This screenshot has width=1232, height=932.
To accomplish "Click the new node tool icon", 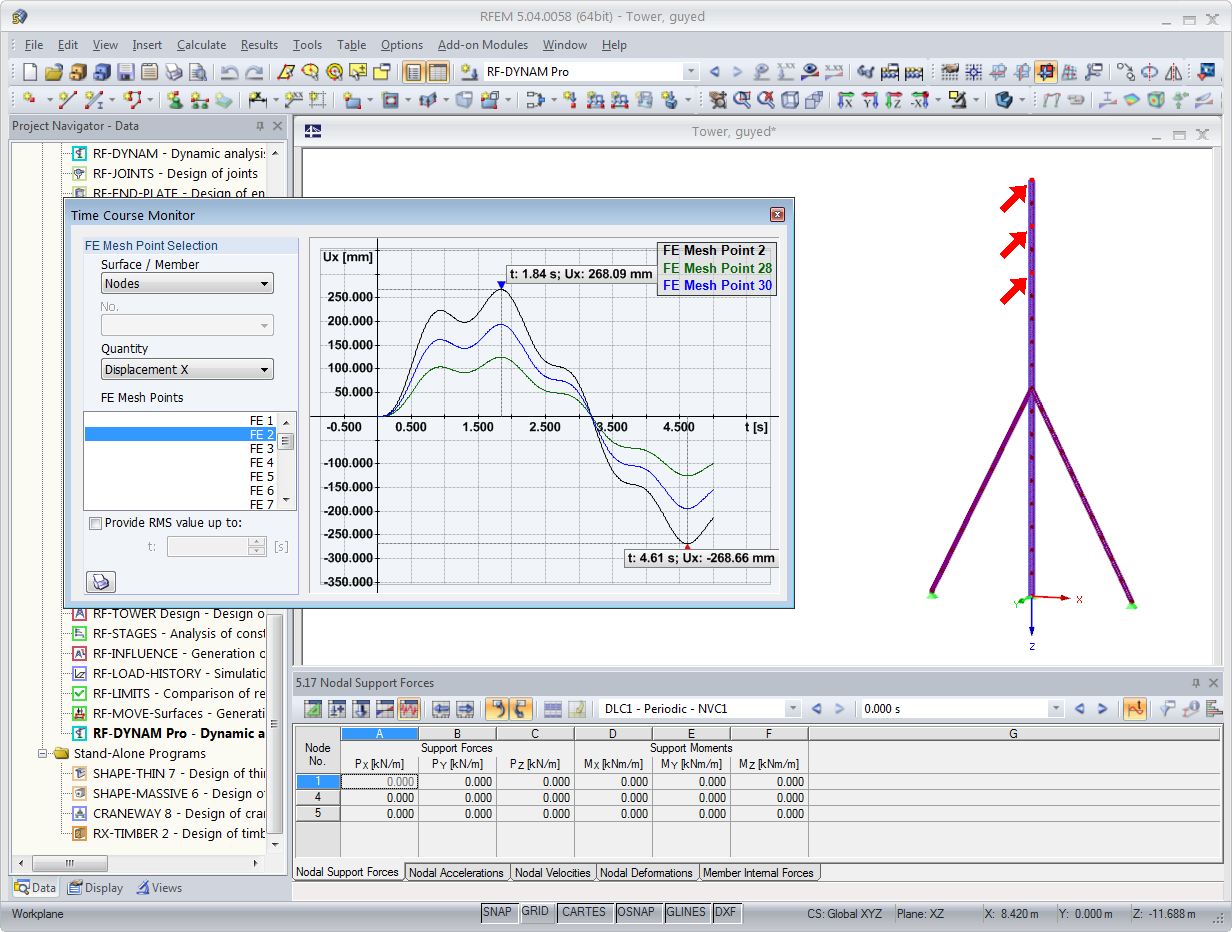I will pyautogui.click(x=28, y=100).
